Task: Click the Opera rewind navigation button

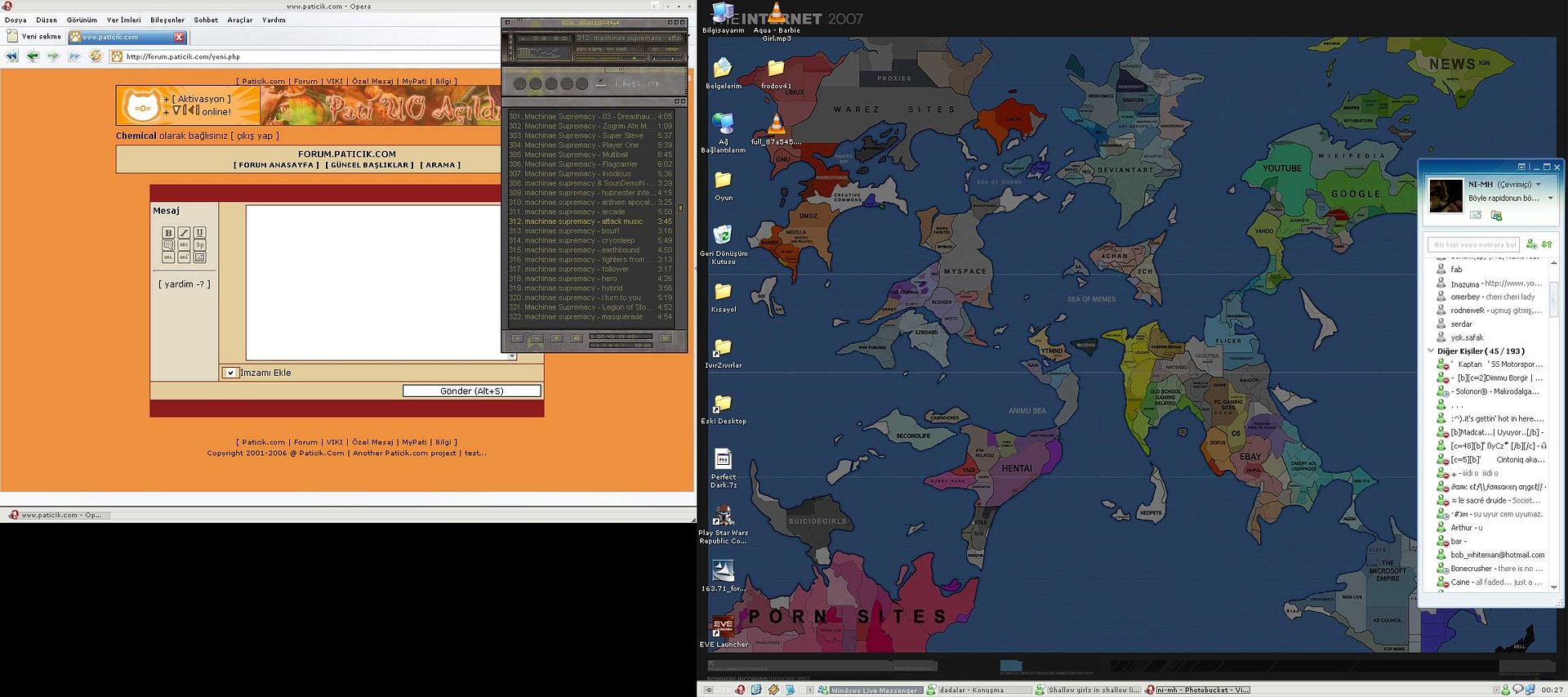Action: click(x=11, y=56)
